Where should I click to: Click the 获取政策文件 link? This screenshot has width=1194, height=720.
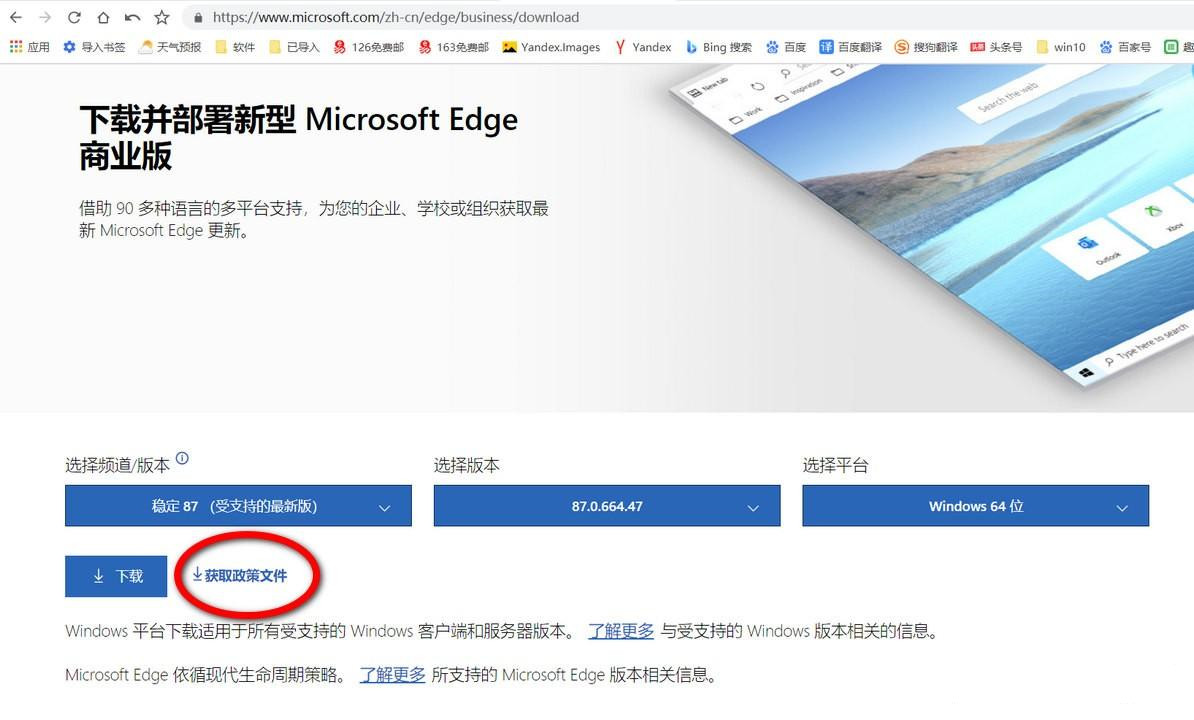pyautogui.click(x=240, y=575)
